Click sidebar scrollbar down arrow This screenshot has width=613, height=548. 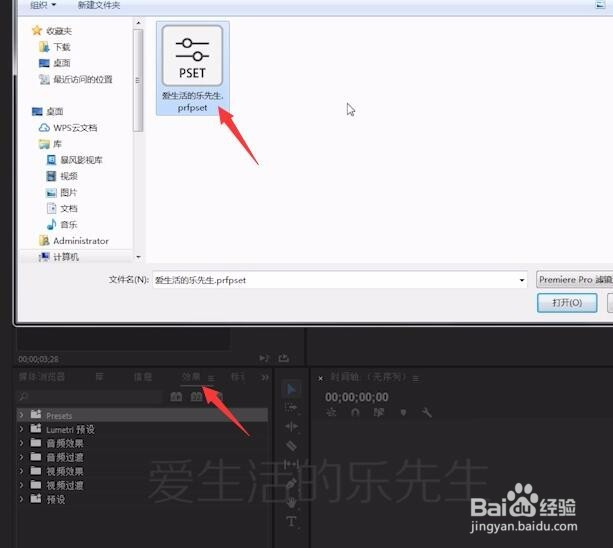pos(138,257)
